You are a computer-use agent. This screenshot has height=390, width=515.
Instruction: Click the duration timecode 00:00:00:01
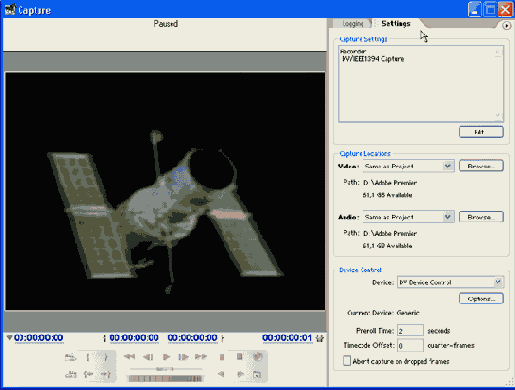coord(287,338)
